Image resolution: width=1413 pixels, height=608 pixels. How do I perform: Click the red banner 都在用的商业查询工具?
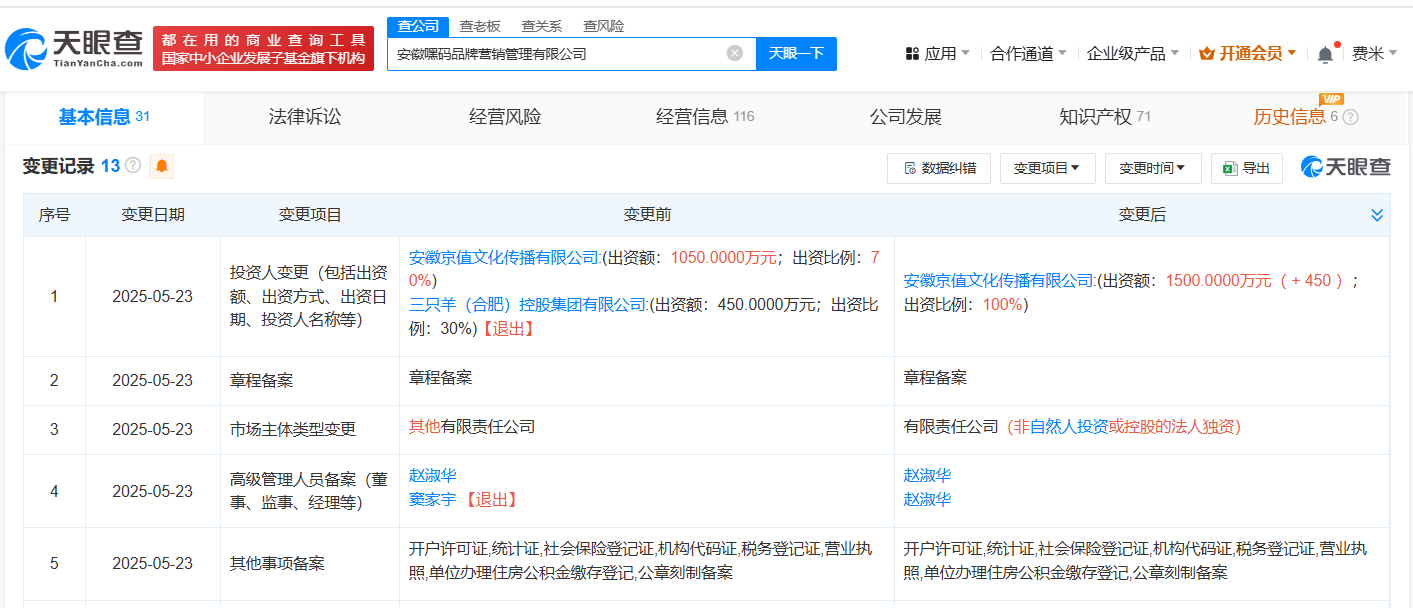(x=263, y=48)
